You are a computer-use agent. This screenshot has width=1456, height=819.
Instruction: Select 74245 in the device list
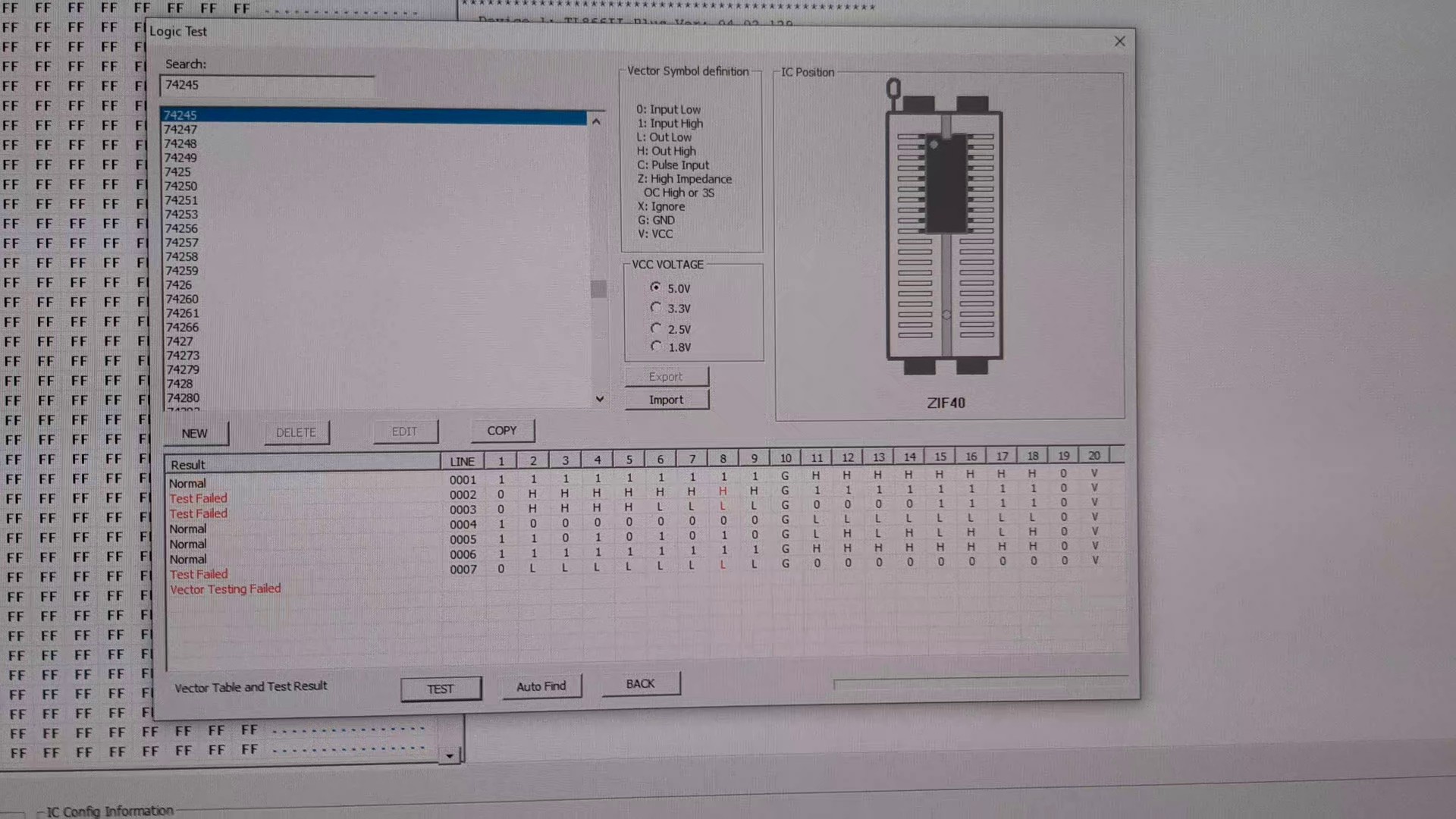tap(374, 115)
